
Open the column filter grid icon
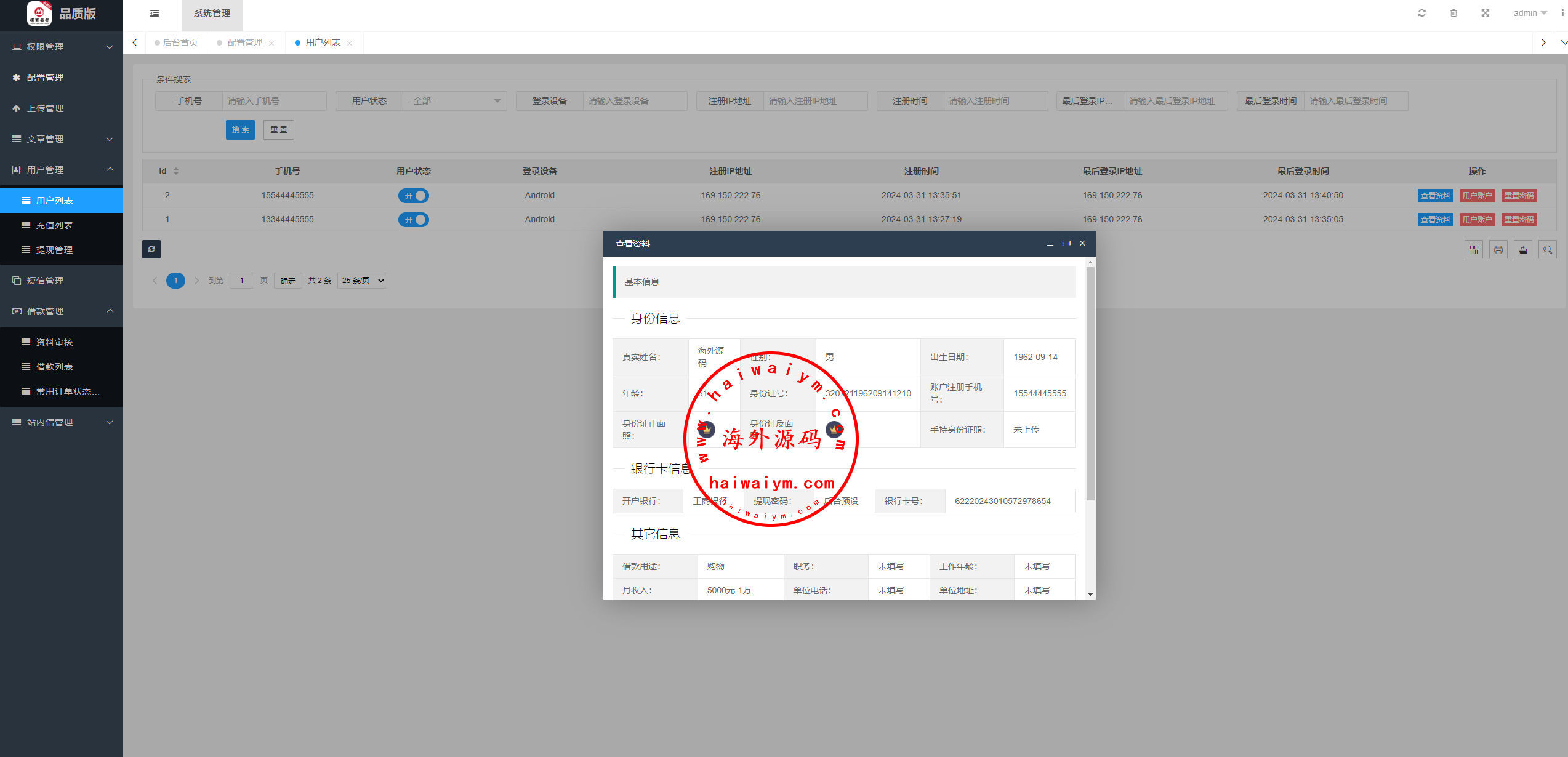coord(1474,249)
